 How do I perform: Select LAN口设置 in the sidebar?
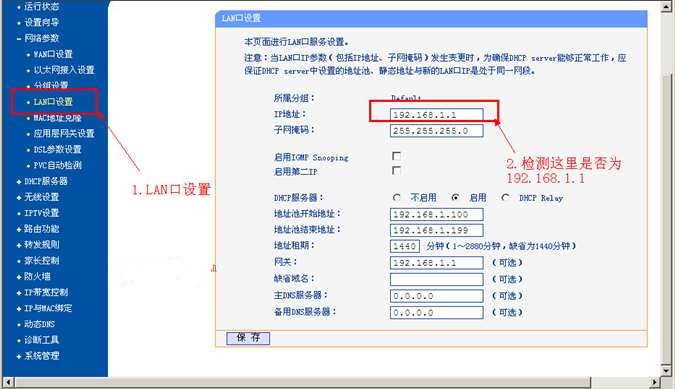pos(53,102)
